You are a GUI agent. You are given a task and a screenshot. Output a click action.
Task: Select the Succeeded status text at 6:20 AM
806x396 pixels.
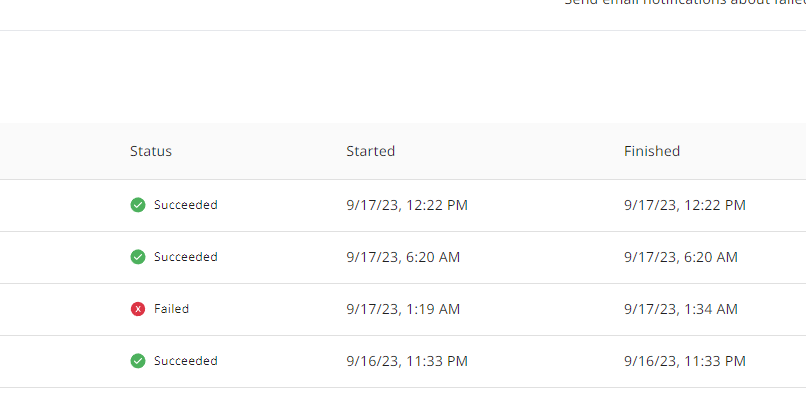pyautogui.click(x=186, y=257)
